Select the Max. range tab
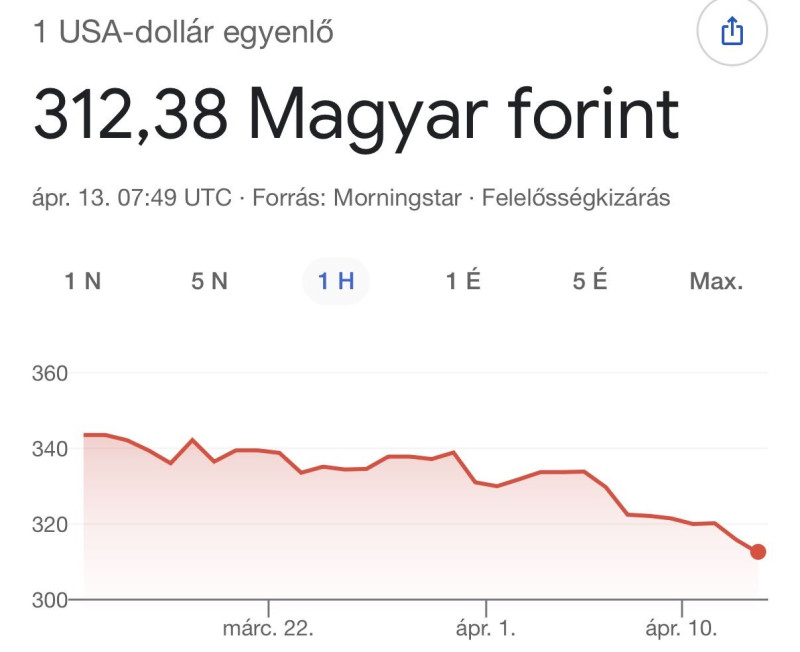This screenshot has height=652, width=800. point(716,281)
